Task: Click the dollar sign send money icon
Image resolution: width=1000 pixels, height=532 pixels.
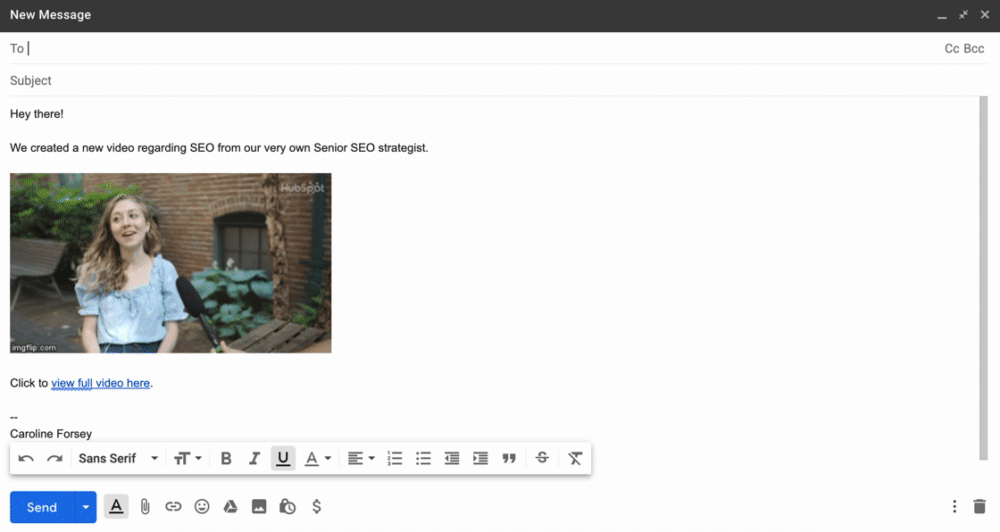Action: coord(317,507)
